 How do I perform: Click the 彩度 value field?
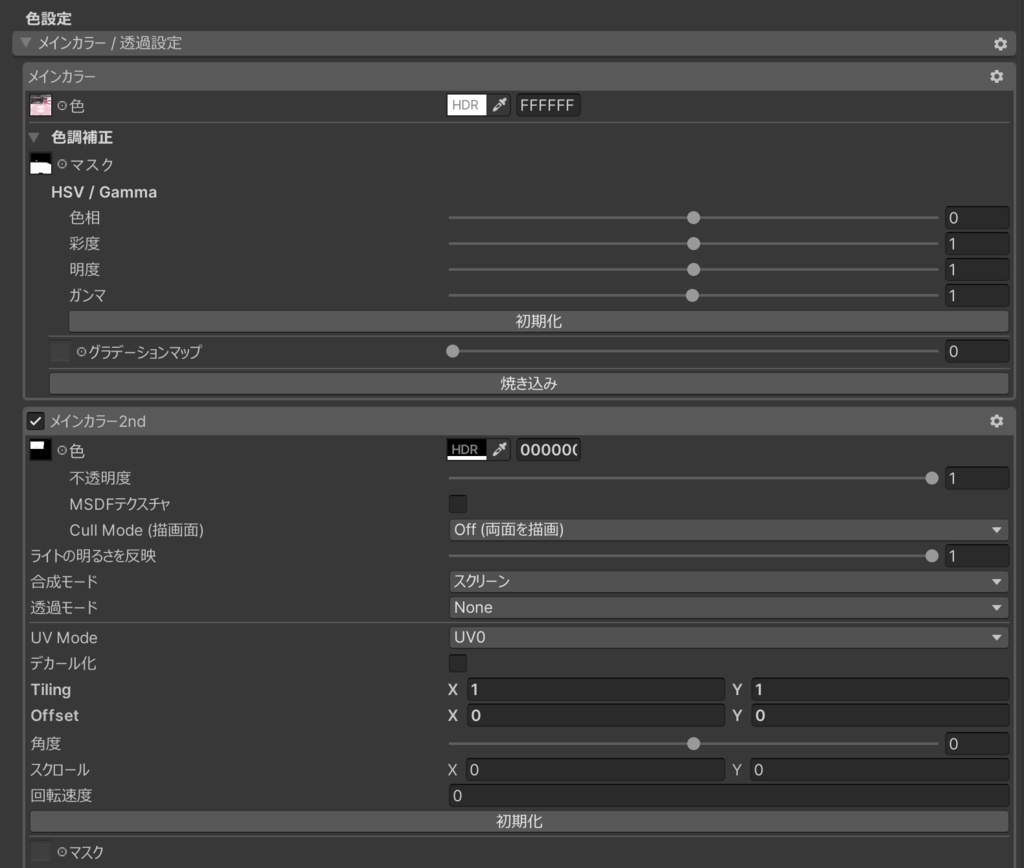976,244
